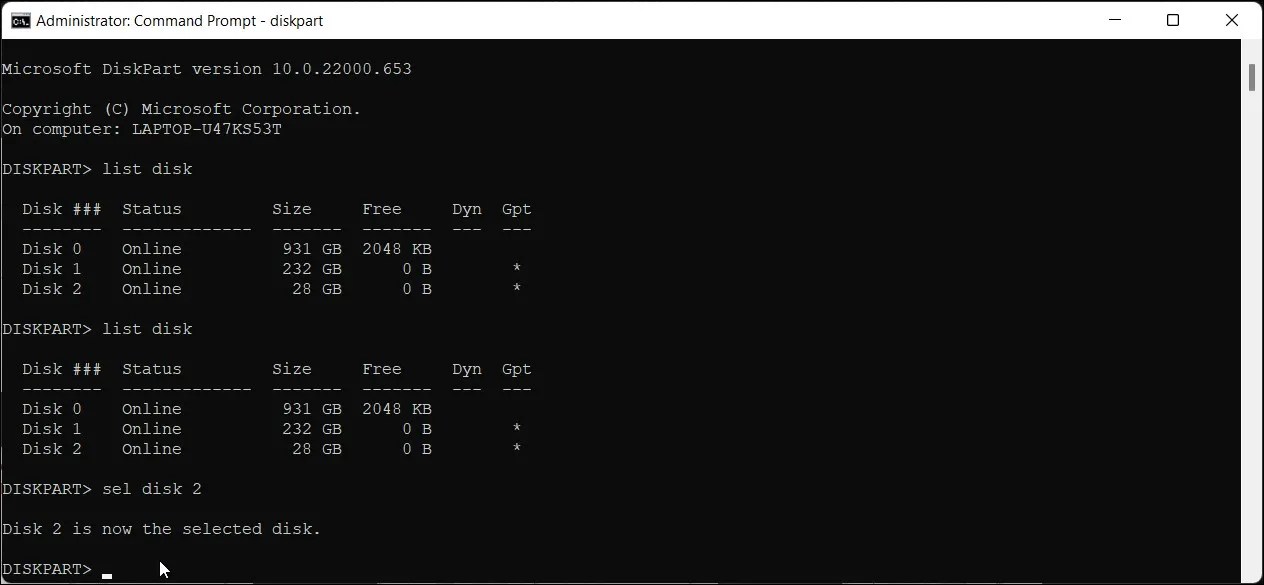Click the Free column header

click(x=382, y=208)
